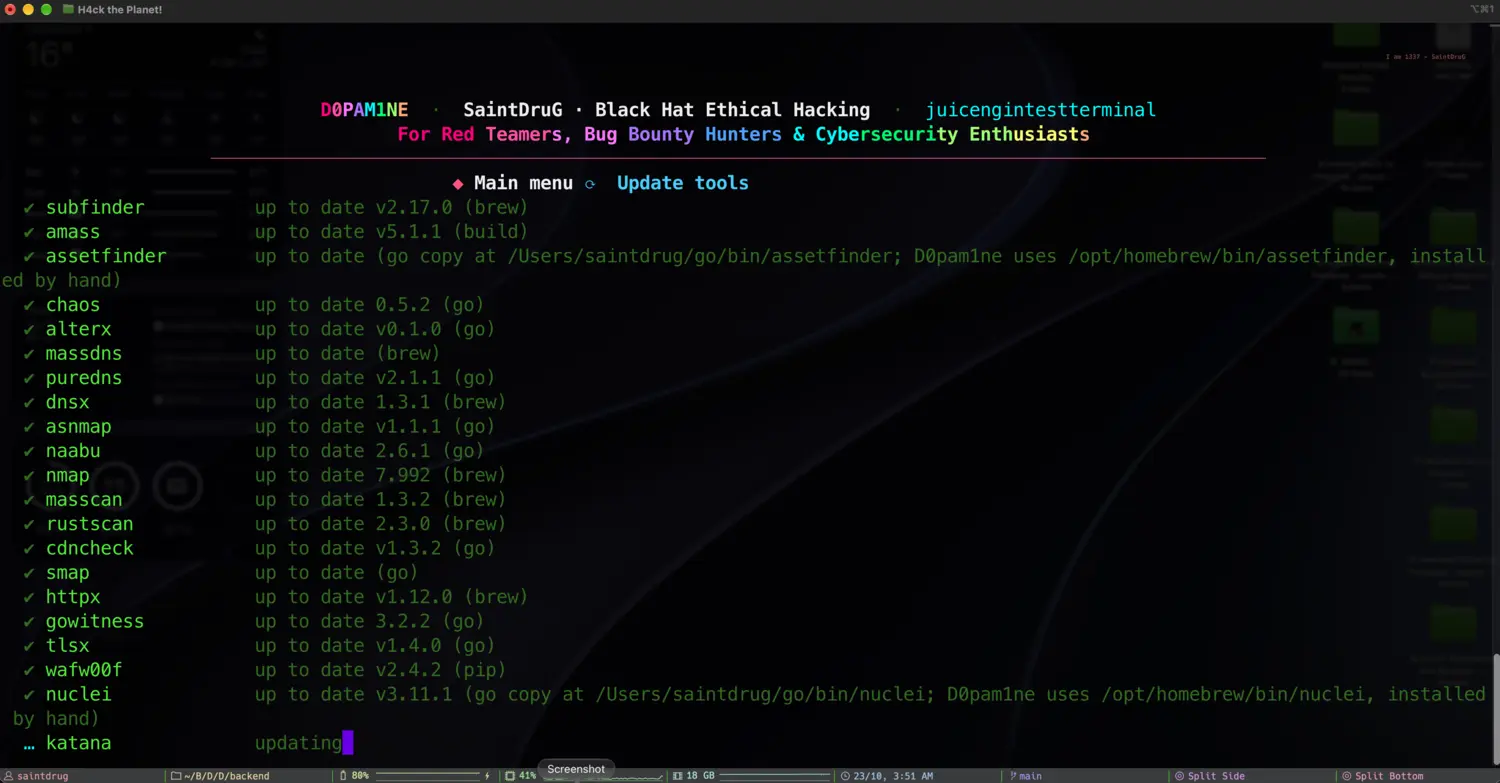Click the folder icon beside the H4ck the Planet! title
The image size is (1500, 783).
68,9
